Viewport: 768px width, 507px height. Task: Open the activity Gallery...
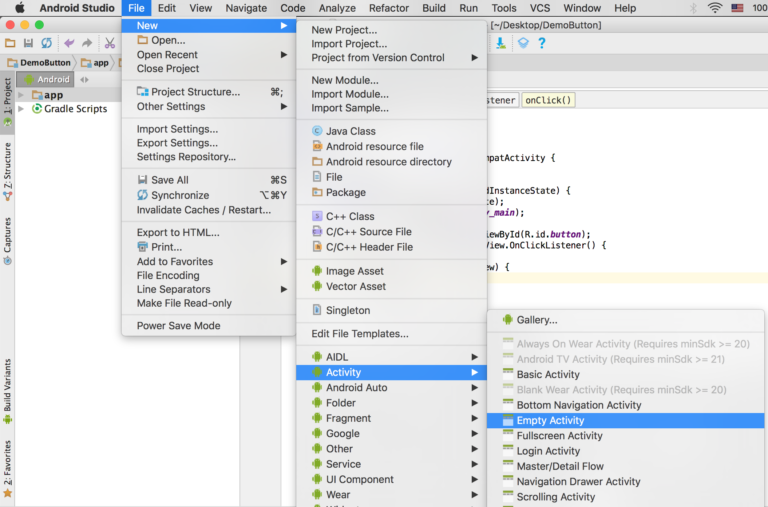coord(625,320)
